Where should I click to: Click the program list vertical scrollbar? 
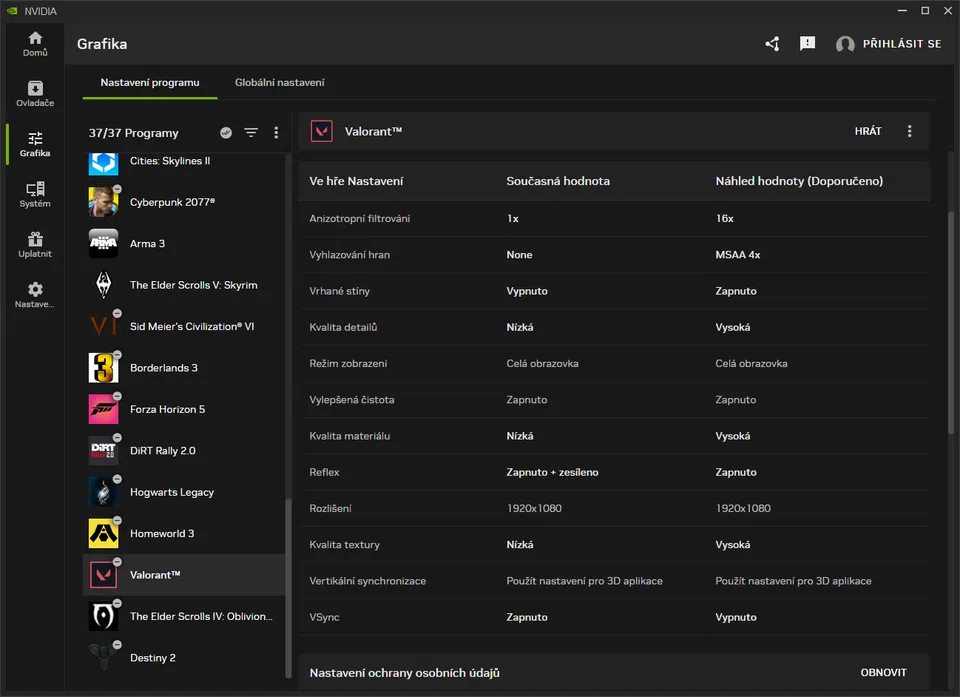click(x=289, y=590)
